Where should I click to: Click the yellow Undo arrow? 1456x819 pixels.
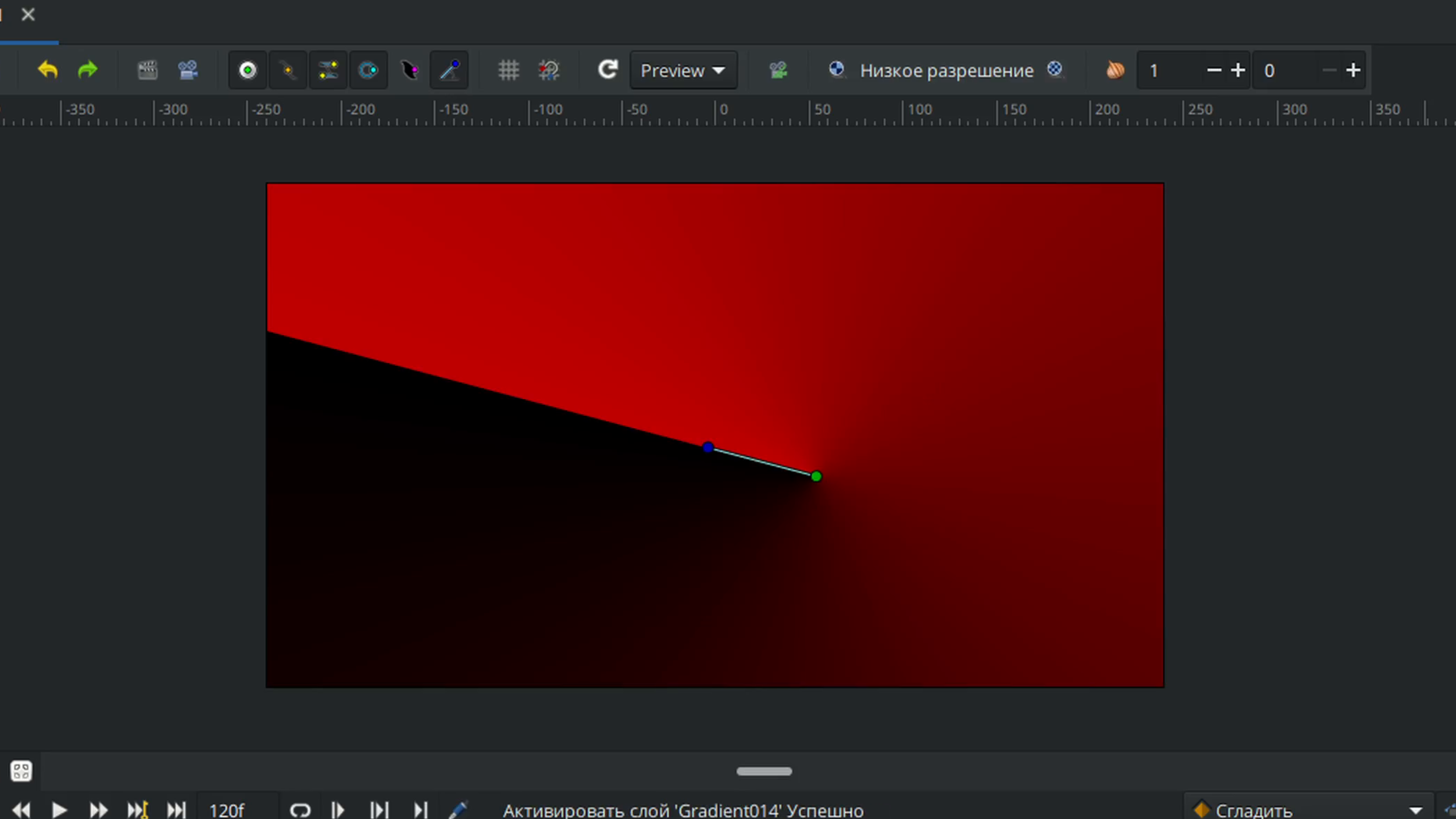tap(48, 70)
